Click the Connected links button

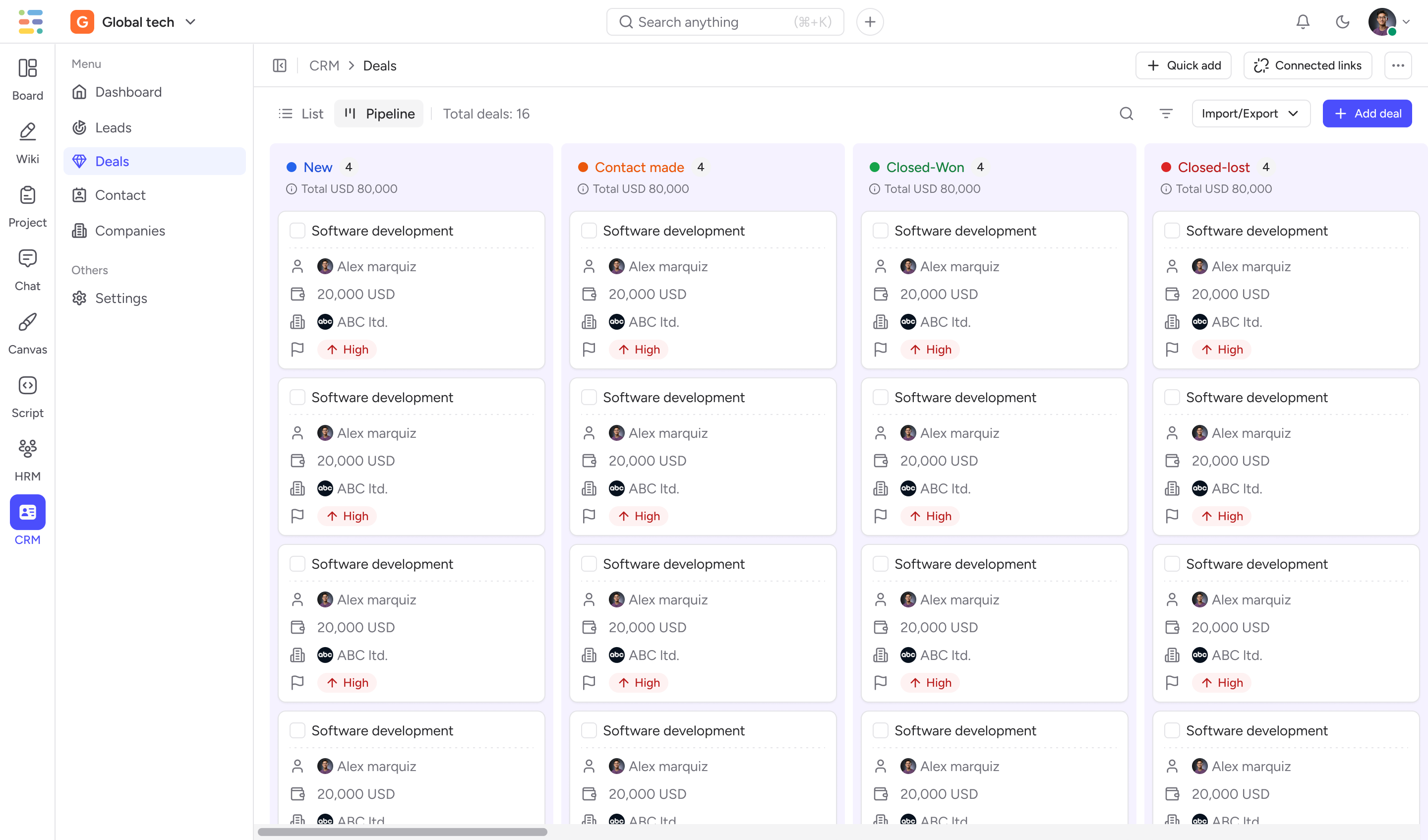(x=1308, y=66)
